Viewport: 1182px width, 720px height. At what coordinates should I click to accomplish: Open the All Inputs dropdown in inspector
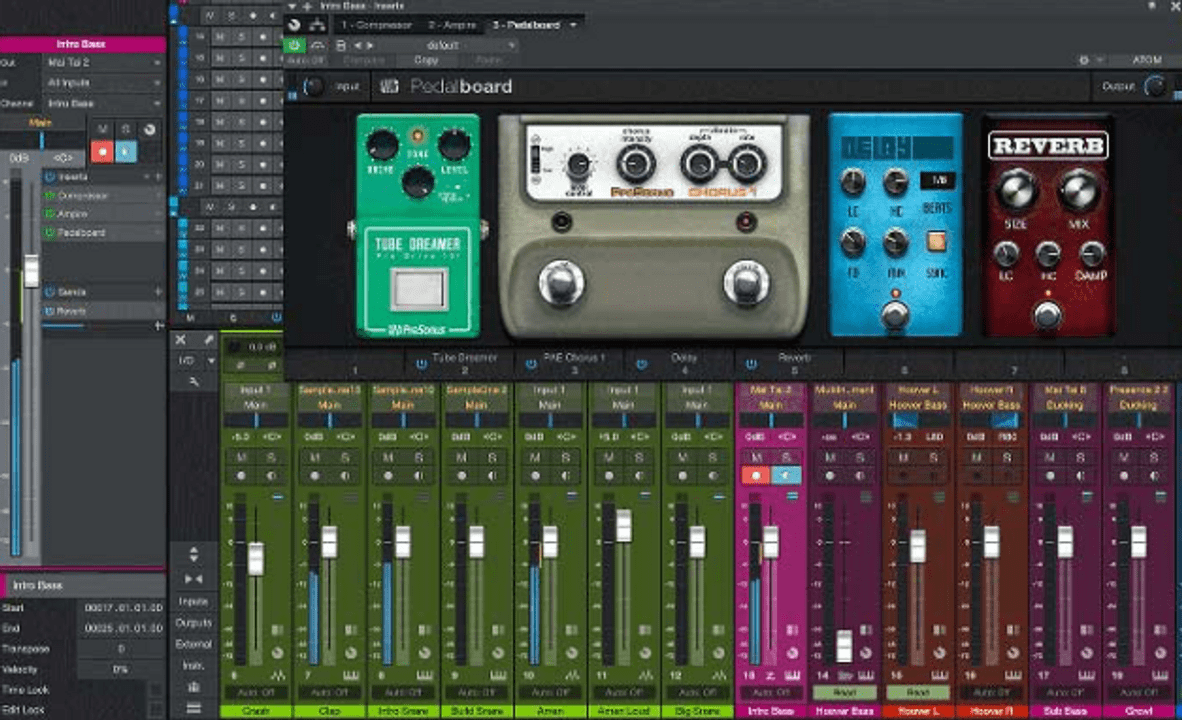(x=103, y=83)
